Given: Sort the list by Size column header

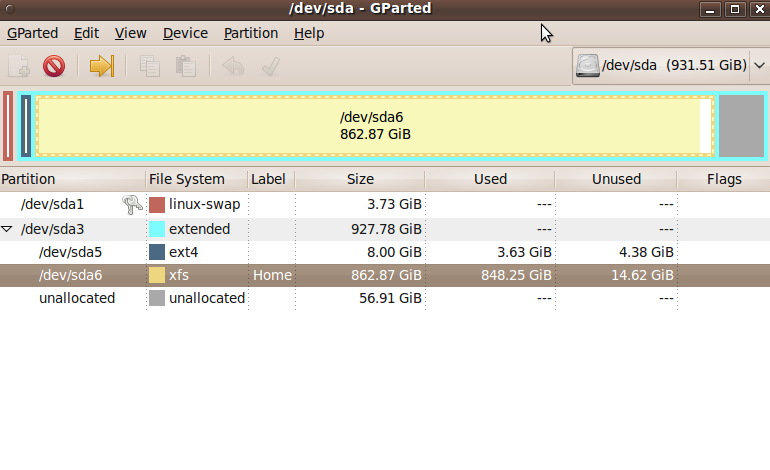Looking at the screenshot, I should 359,179.
